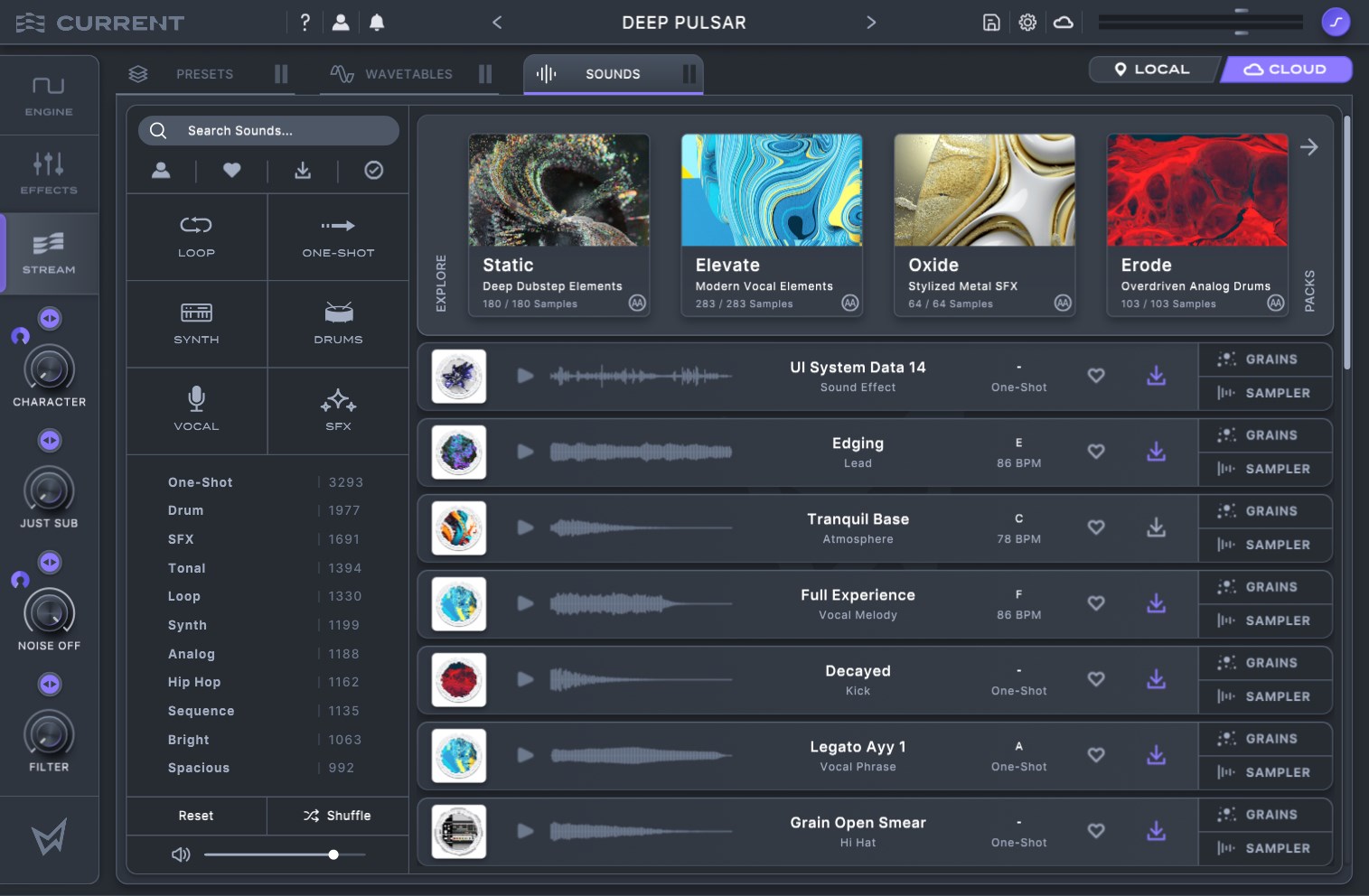Open the settings gear icon
1369x896 pixels.
point(1027,23)
